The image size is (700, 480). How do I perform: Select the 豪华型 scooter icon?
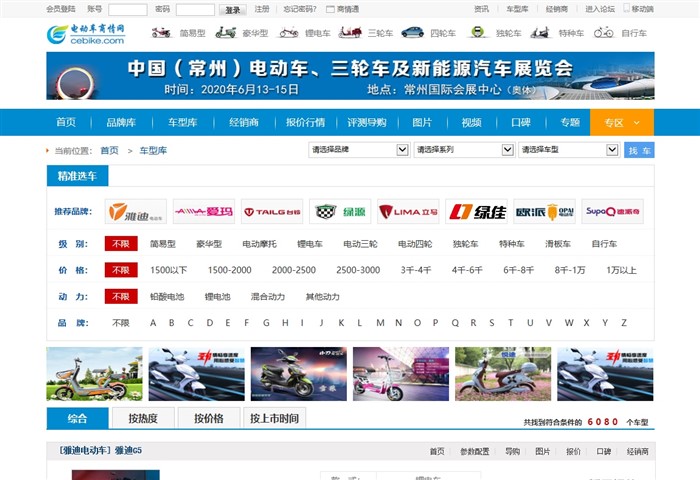click(226, 33)
